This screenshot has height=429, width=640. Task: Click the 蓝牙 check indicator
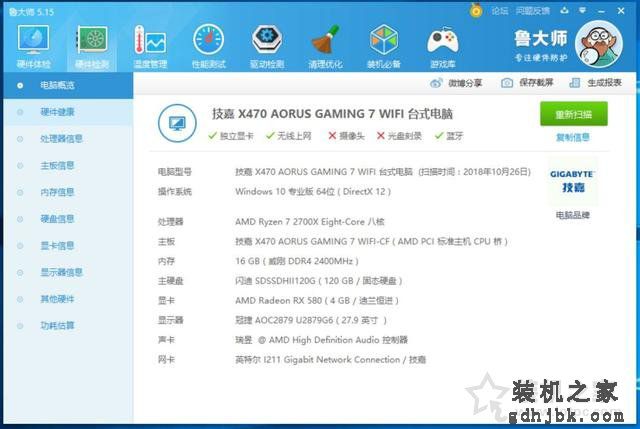point(449,136)
